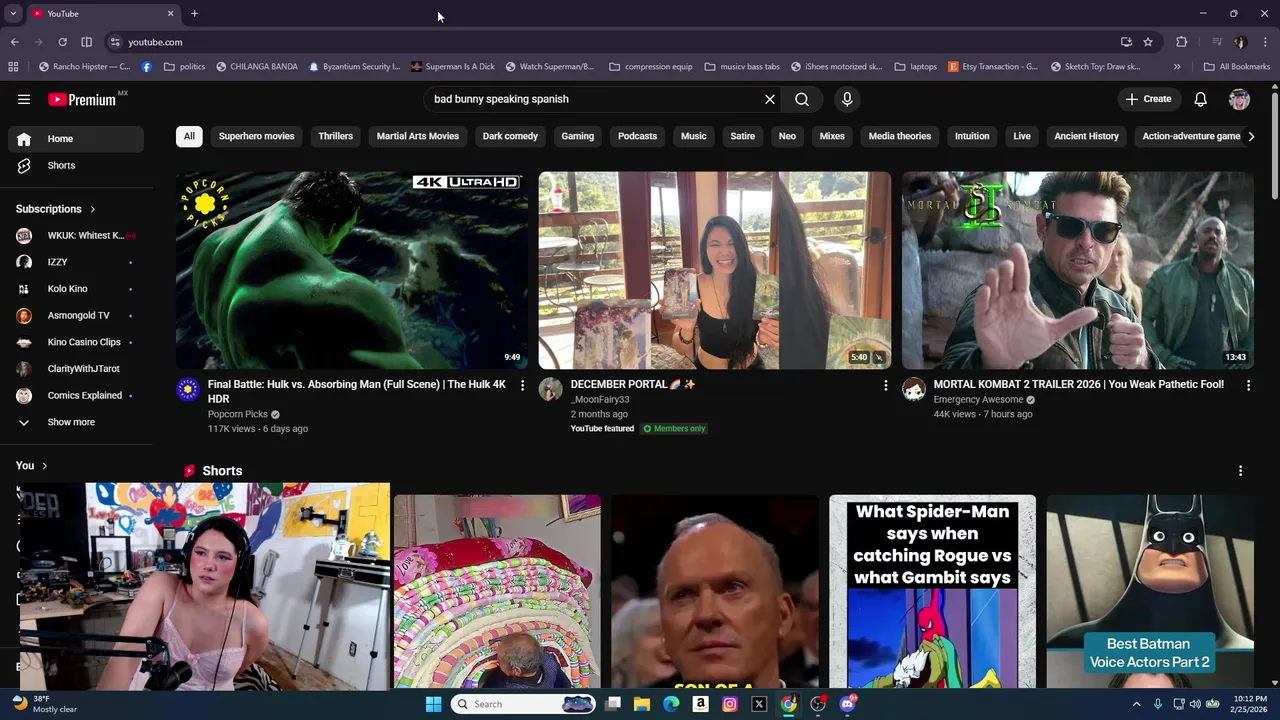Click the magnifier search button

pyautogui.click(x=802, y=99)
